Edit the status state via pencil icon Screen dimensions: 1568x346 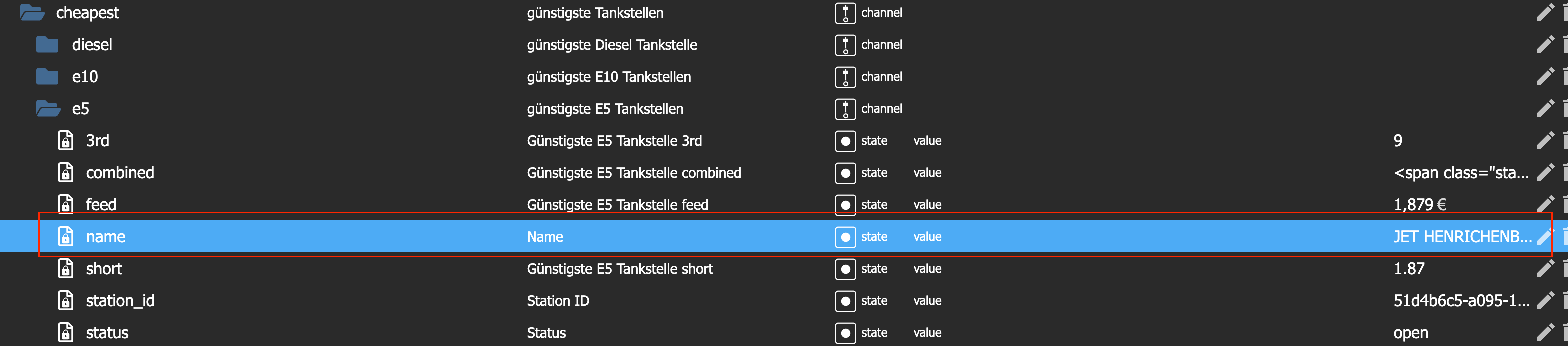1545,332
